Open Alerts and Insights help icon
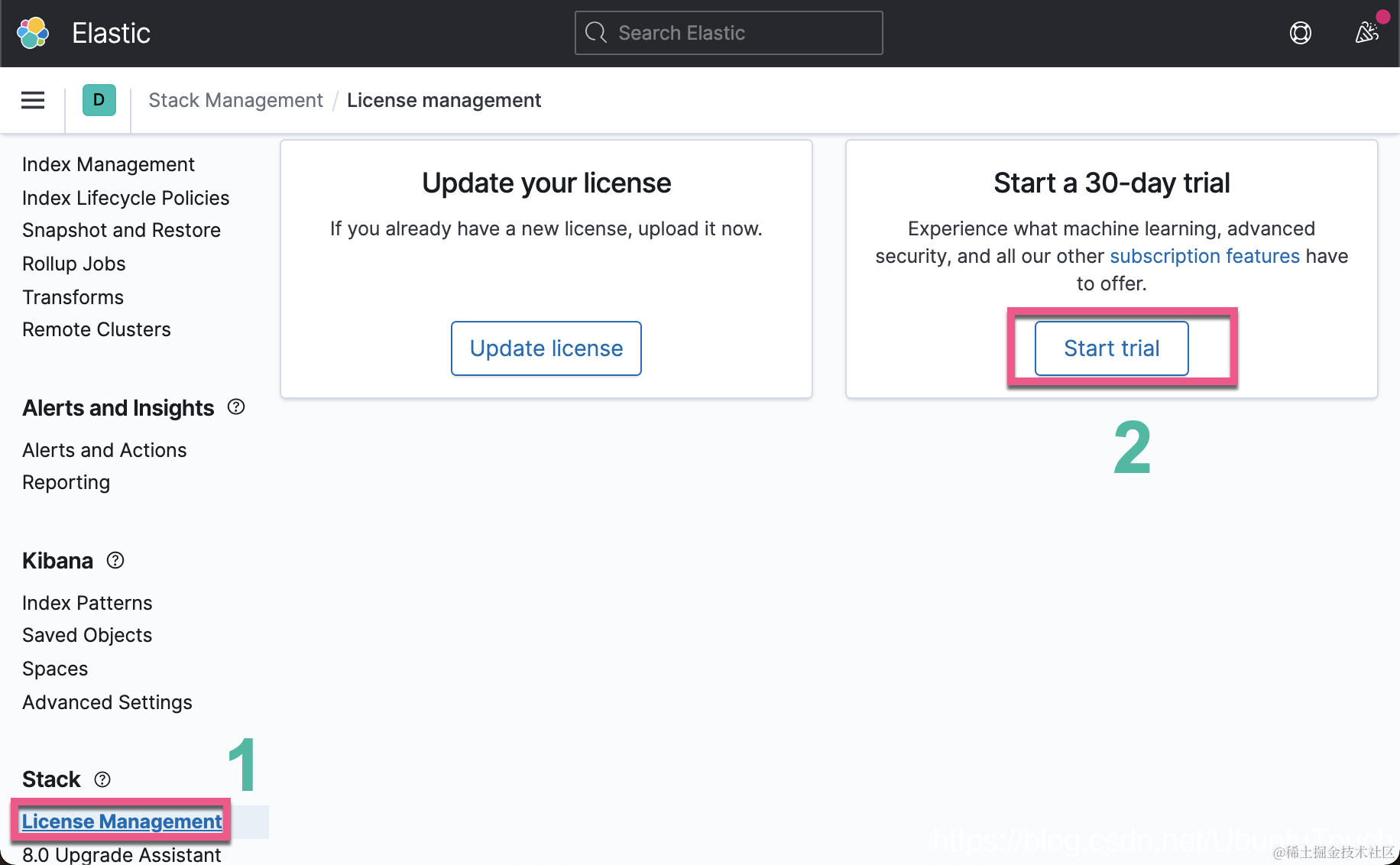The width and height of the screenshot is (1400, 865). pyautogui.click(x=236, y=407)
